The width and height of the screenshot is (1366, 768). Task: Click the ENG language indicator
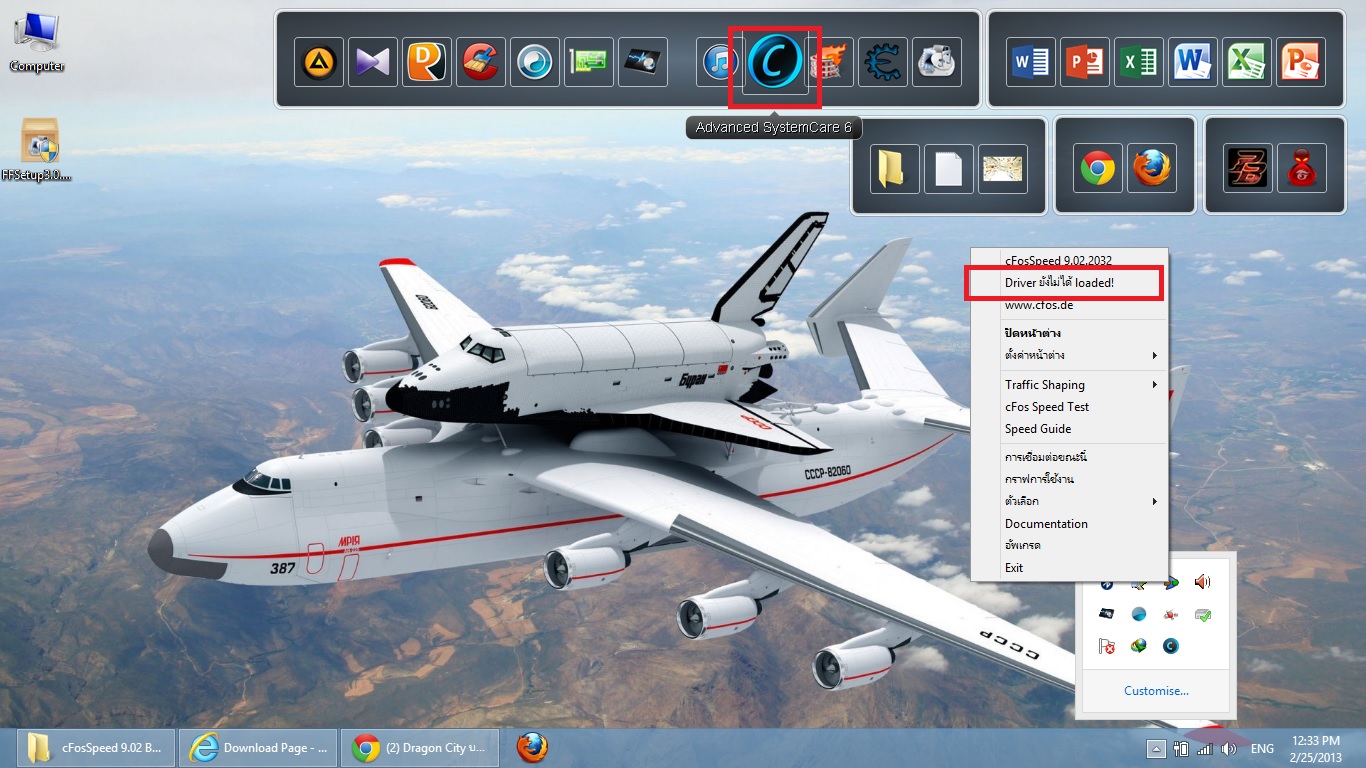pyautogui.click(x=1262, y=748)
